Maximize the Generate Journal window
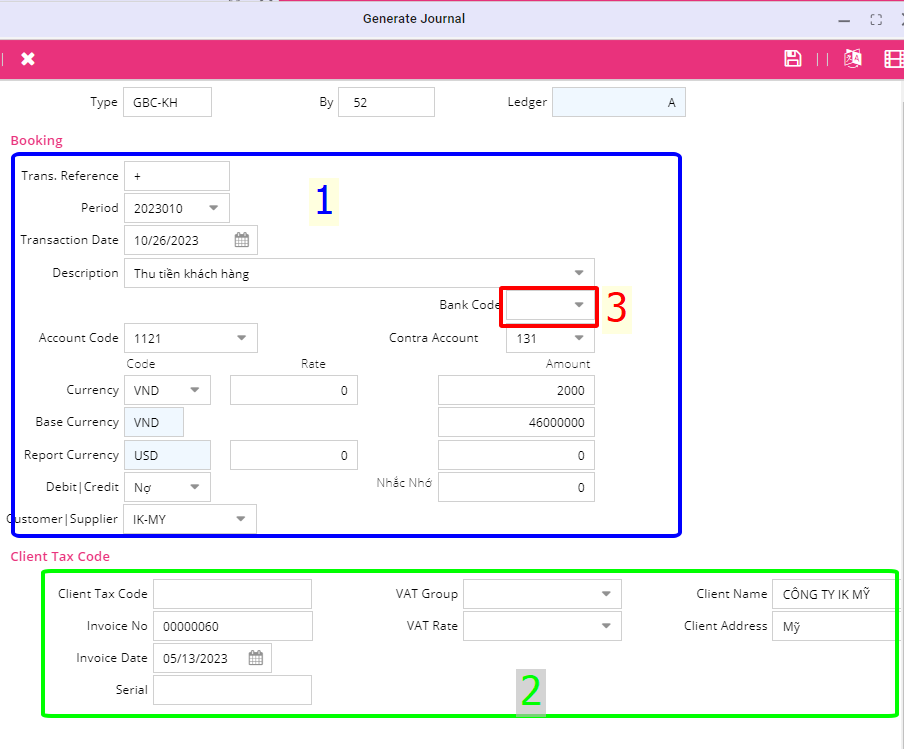The image size is (904, 749). (x=876, y=19)
